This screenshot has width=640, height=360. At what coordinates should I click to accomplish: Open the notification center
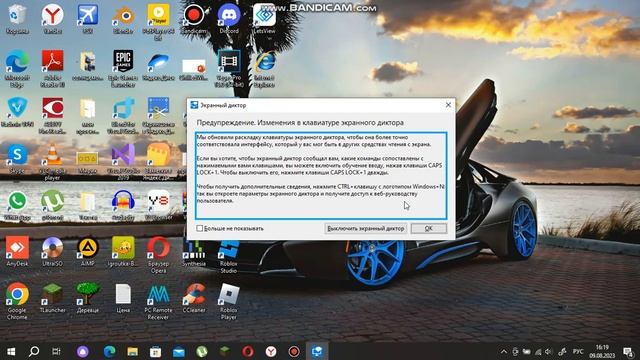pos(628,351)
